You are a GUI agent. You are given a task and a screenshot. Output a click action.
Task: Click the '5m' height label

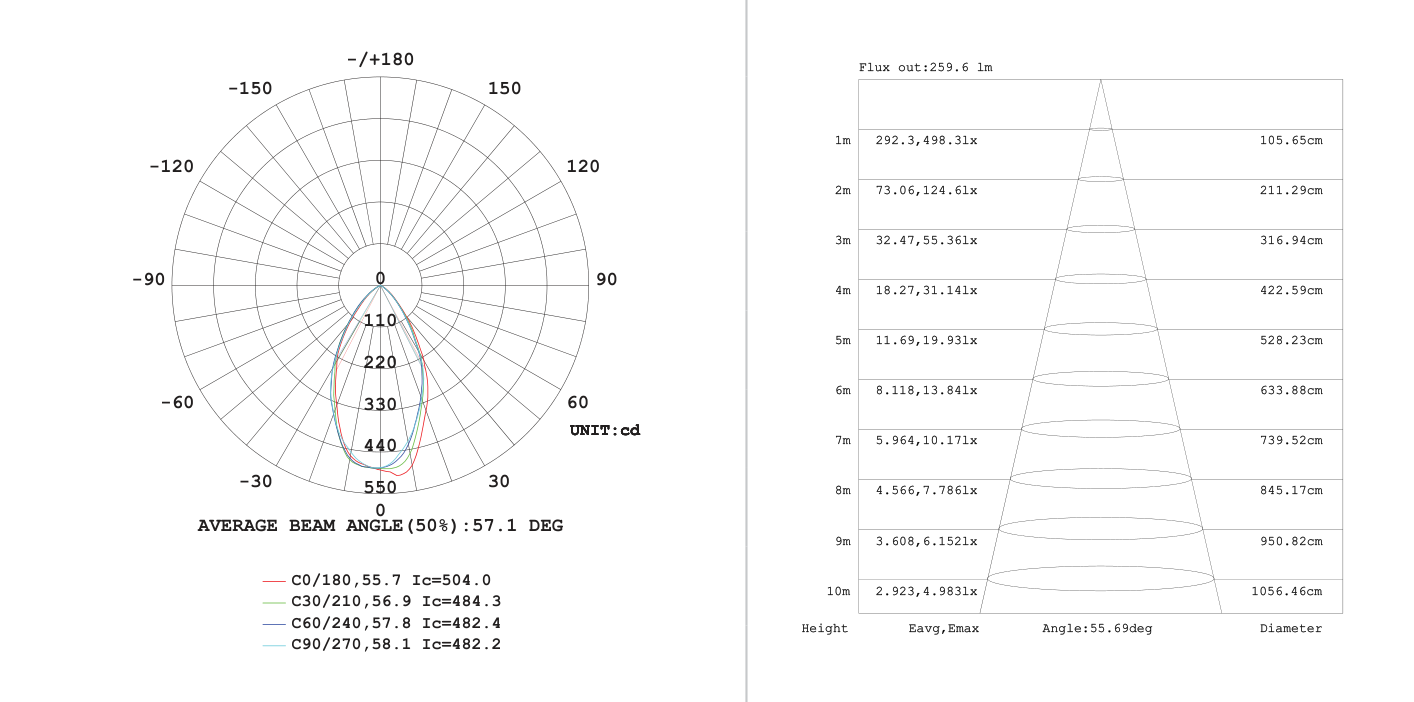click(843, 341)
